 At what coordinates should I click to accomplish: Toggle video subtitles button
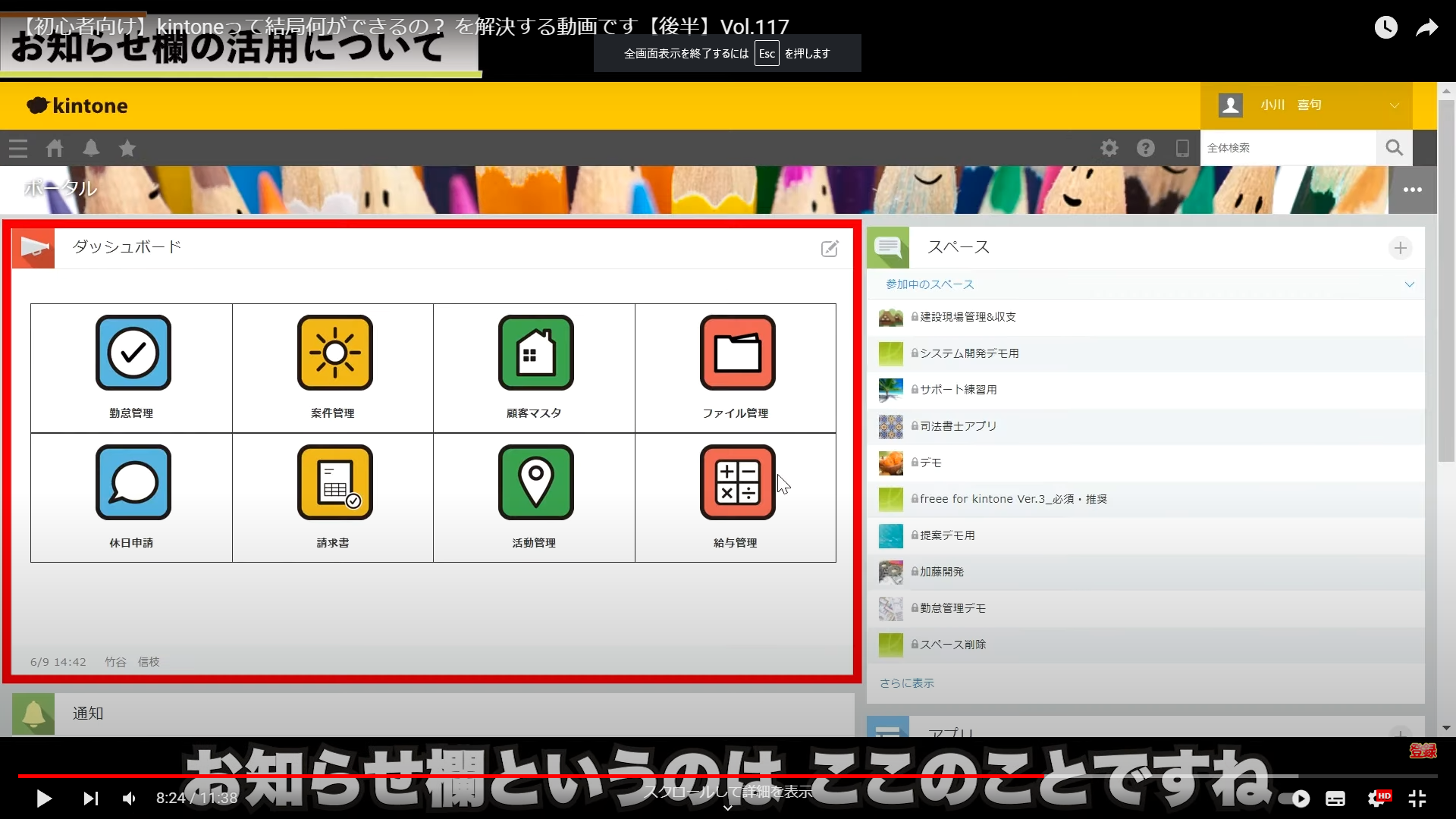[1335, 799]
